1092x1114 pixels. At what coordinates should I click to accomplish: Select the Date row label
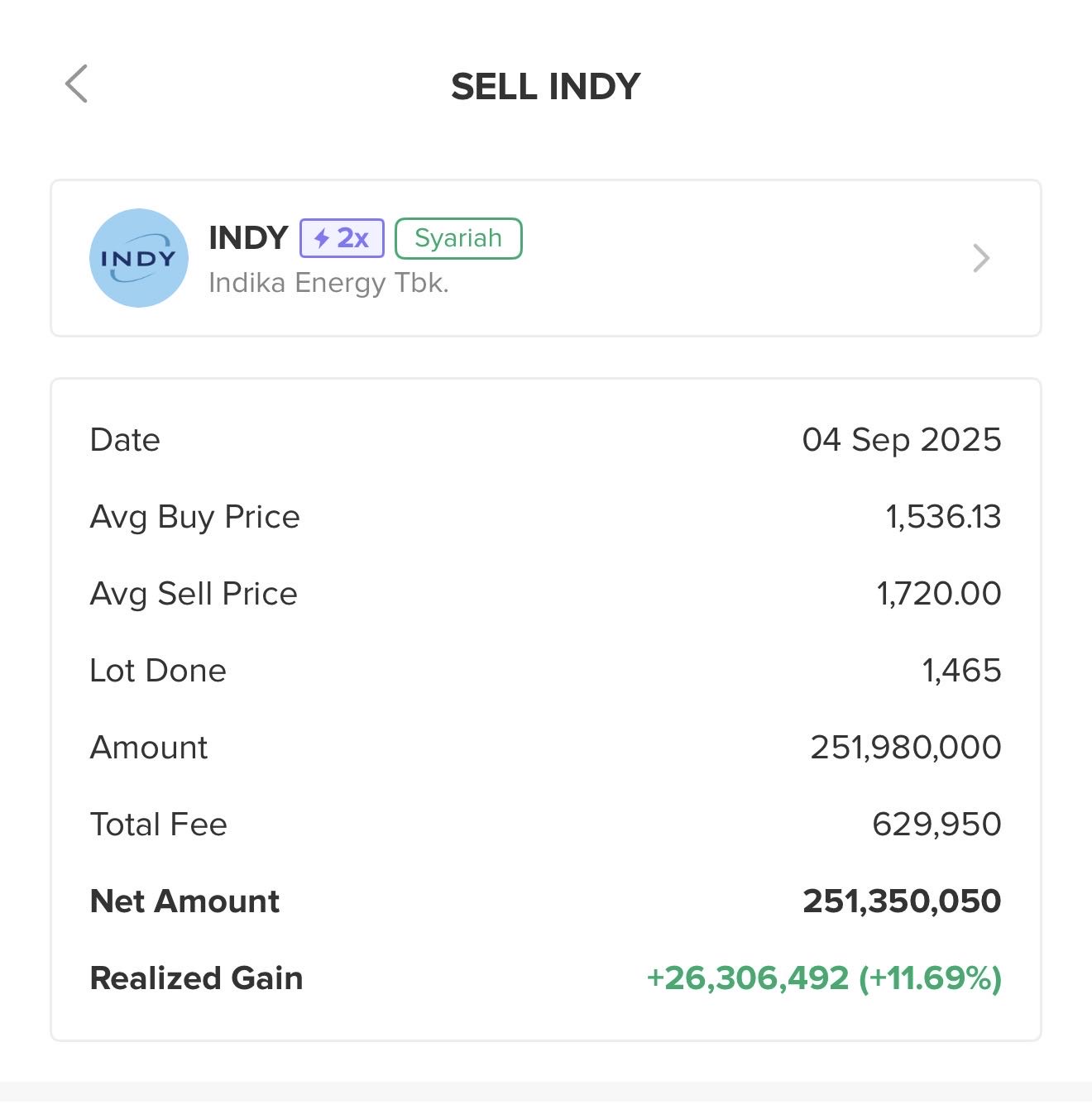125,440
